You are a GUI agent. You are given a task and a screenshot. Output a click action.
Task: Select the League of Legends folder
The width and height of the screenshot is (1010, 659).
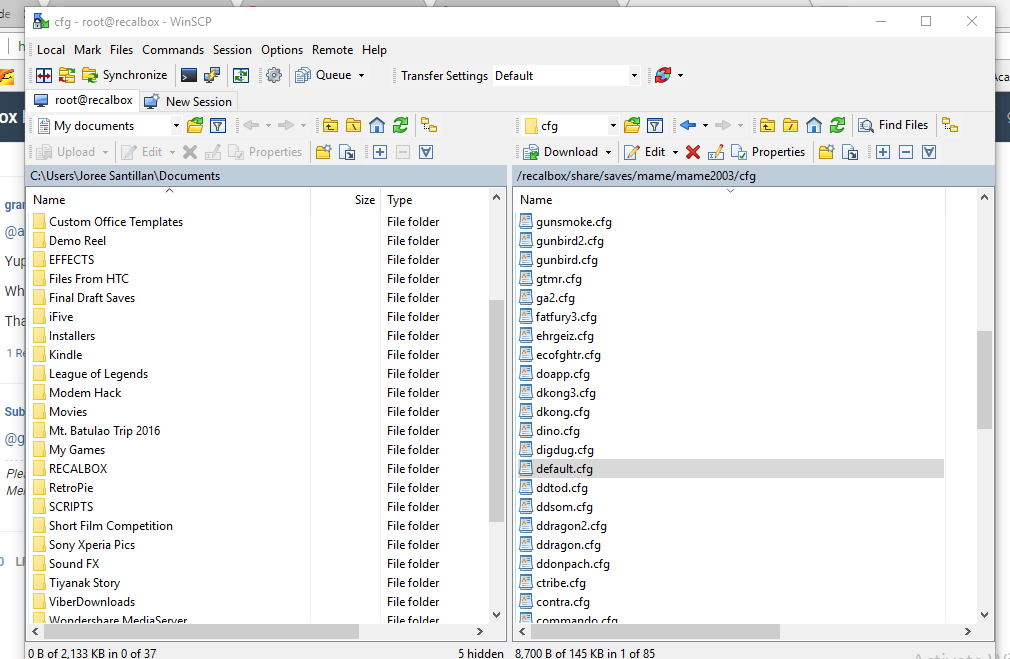99,374
